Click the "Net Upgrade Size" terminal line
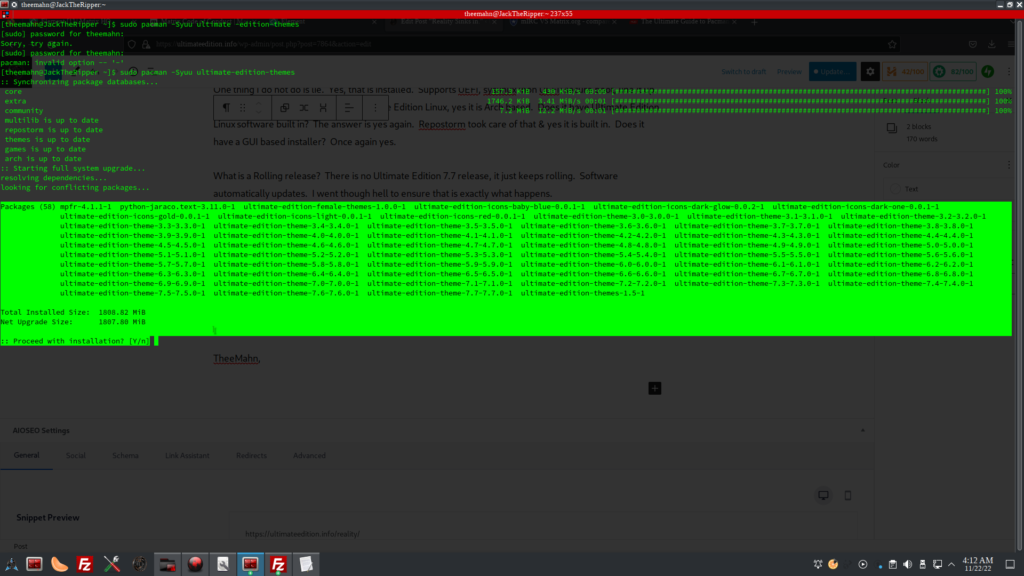This screenshot has width=1024, height=576. pos(73,322)
